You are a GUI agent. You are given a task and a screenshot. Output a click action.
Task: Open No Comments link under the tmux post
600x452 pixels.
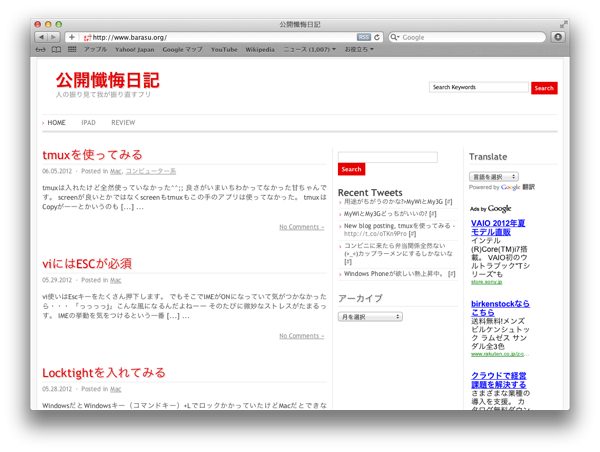302,227
